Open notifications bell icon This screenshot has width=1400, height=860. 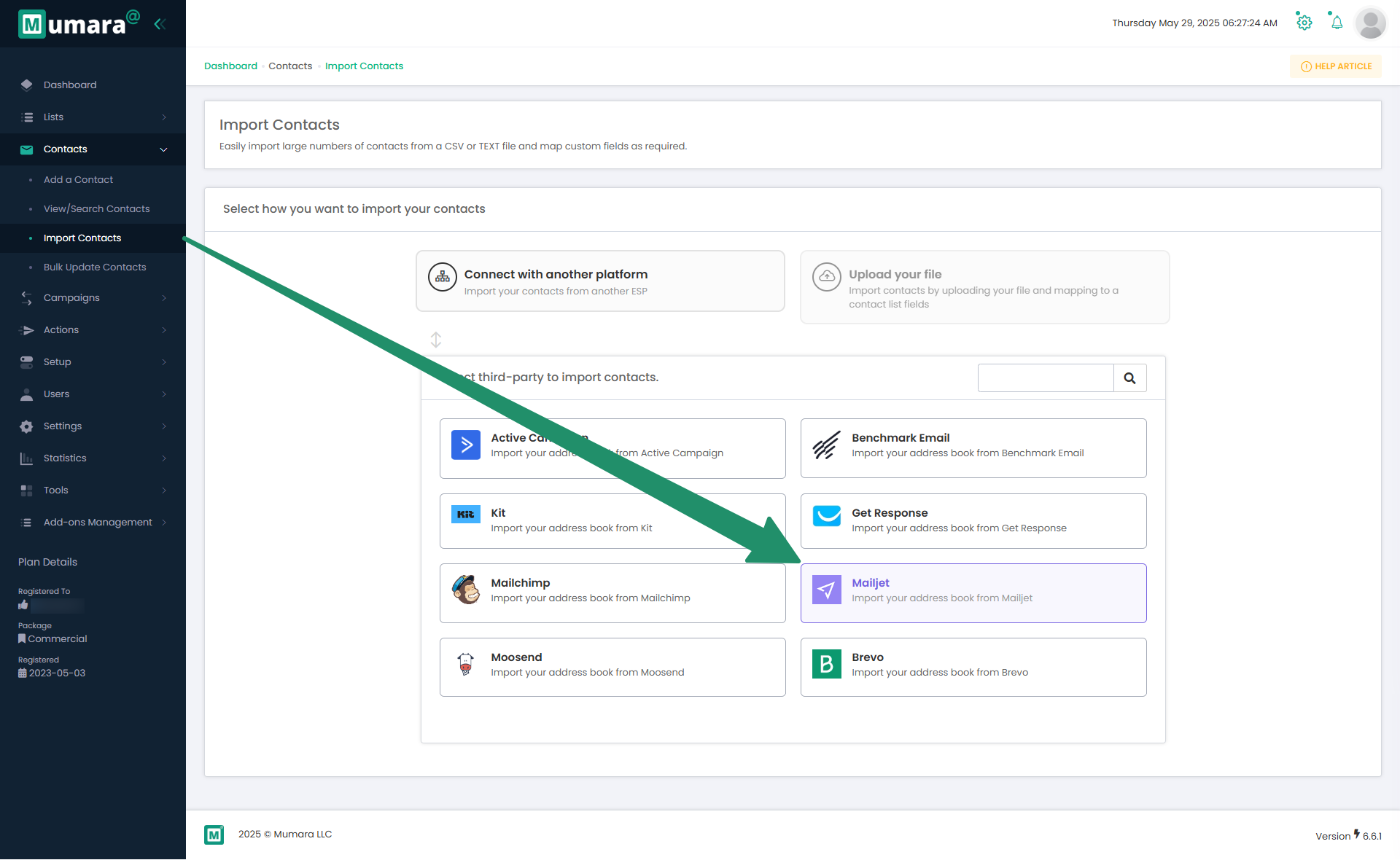click(x=1337, y=23)
